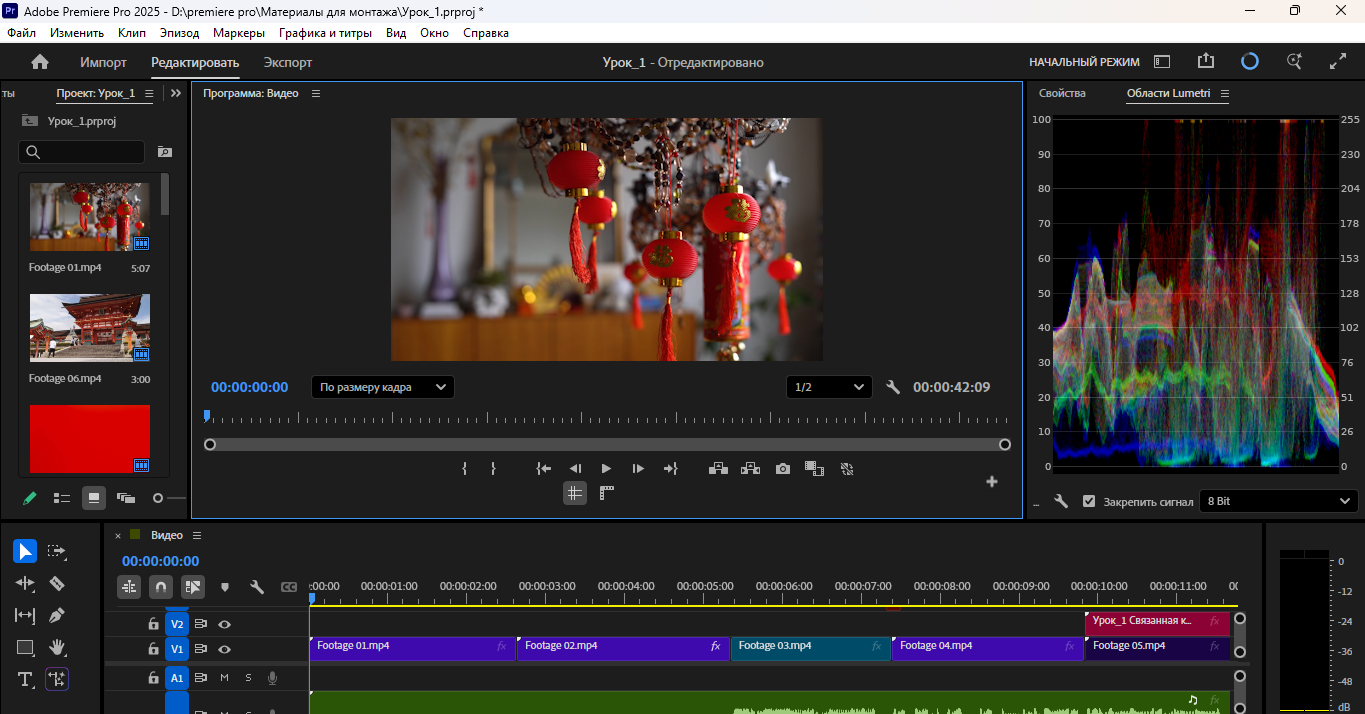This screenshot has width=1365, height=714.
Task: Toggle show rulers button in Program monitor
Action: click(606, 492)
